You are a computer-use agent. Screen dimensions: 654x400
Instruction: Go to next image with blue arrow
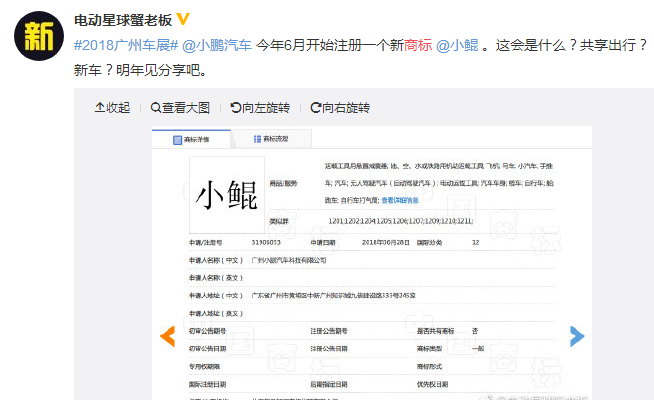577,336
